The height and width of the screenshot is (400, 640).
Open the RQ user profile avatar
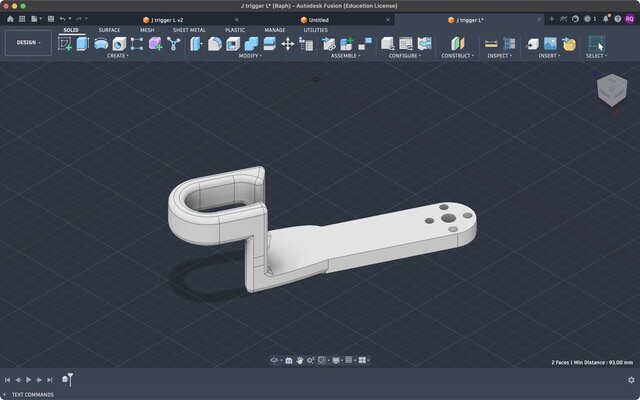tap(629, 19)
